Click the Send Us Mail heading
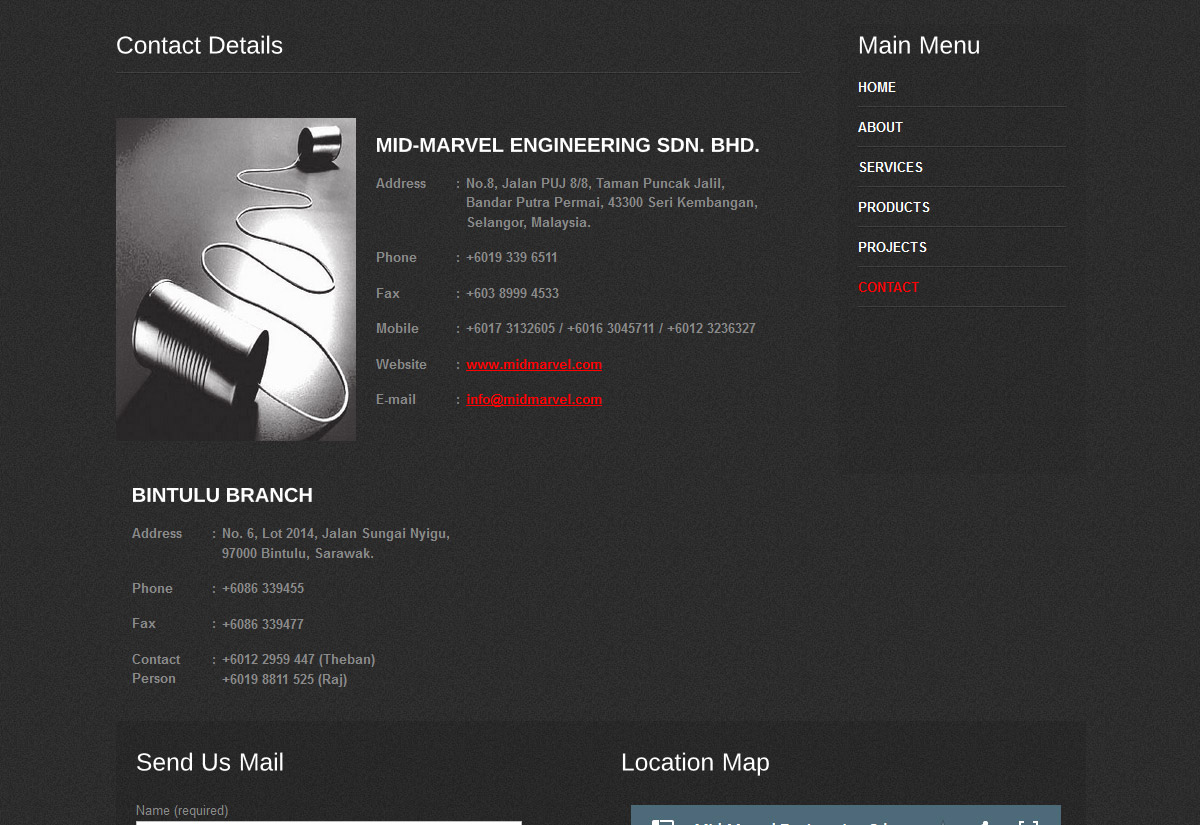Viewport: 1200px width, 825px height. pyautogui.click(x=210, y=763)
